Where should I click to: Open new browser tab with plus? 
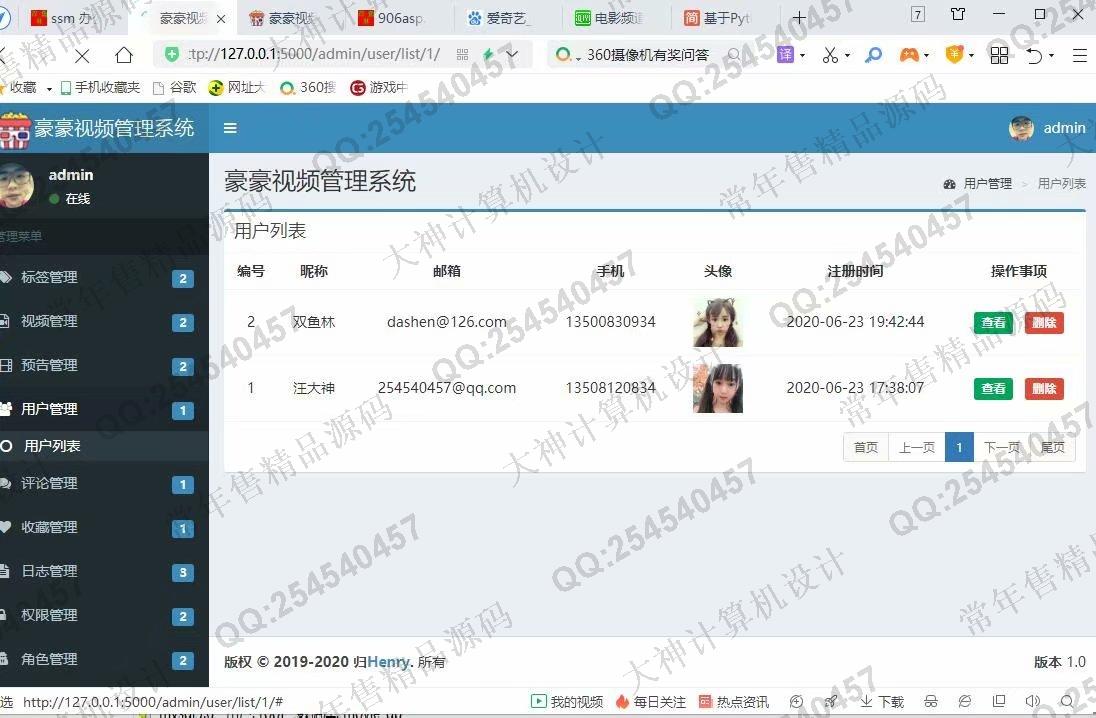pyautogui.click(x=799, y=18)
